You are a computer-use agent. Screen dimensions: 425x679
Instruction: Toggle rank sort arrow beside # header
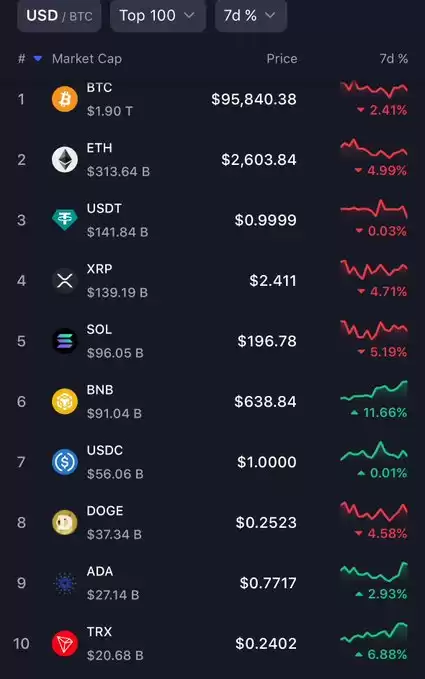click(x=38, y=58)
